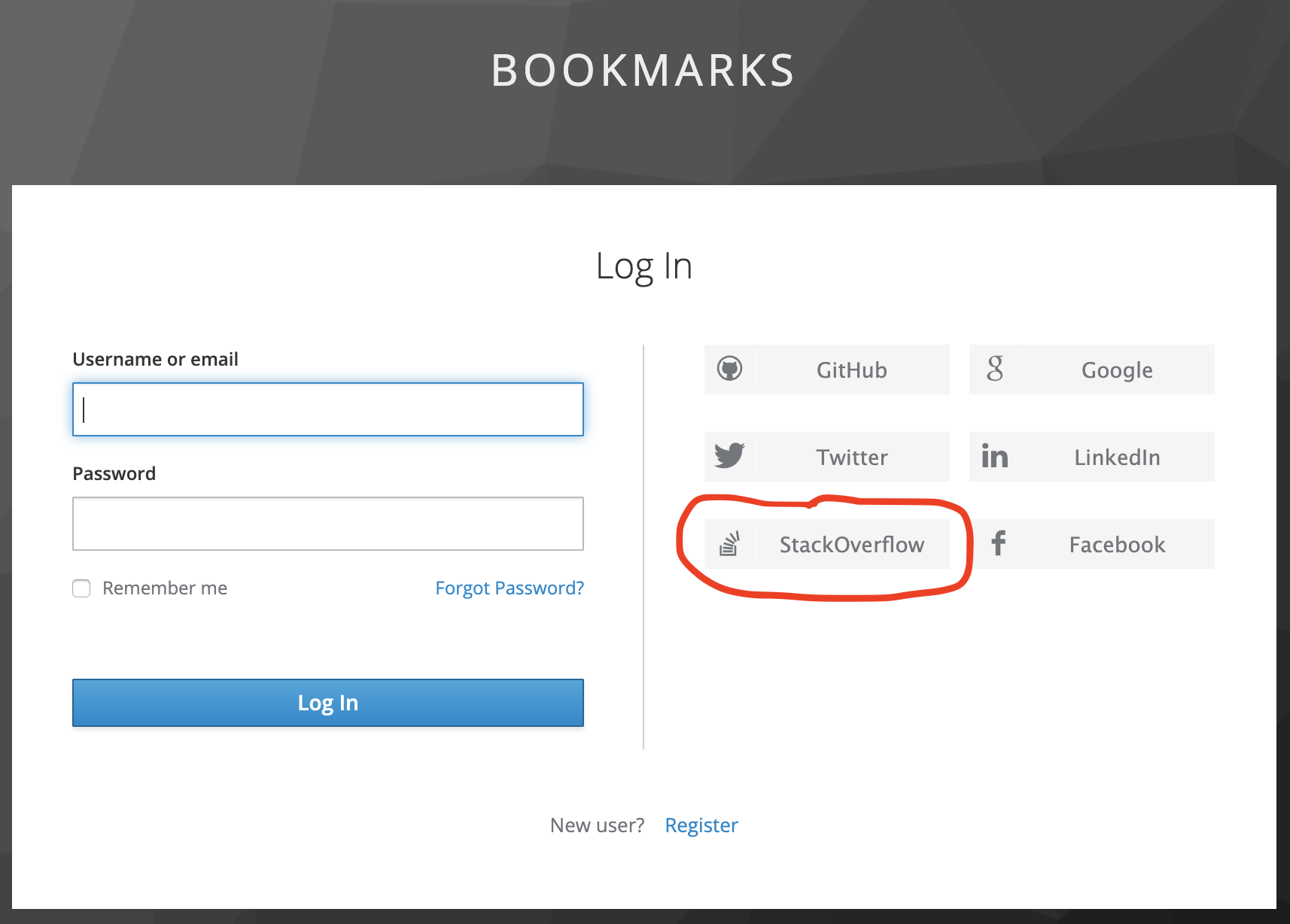Sign in with the Facebook label
The width and height of the screenshot is (1290, 924).
tap(1117, 545)
